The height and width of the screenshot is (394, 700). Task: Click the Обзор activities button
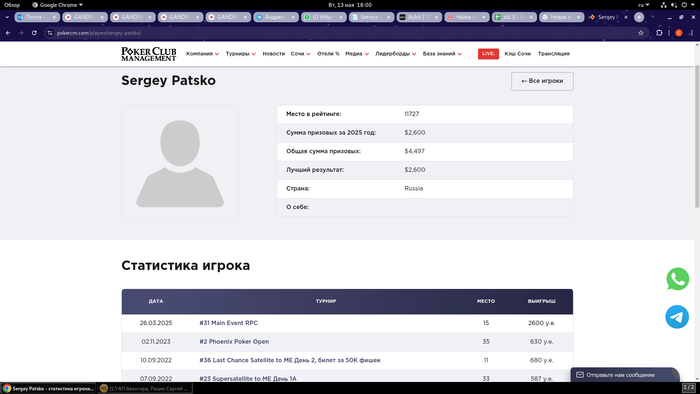coord(12,5)
